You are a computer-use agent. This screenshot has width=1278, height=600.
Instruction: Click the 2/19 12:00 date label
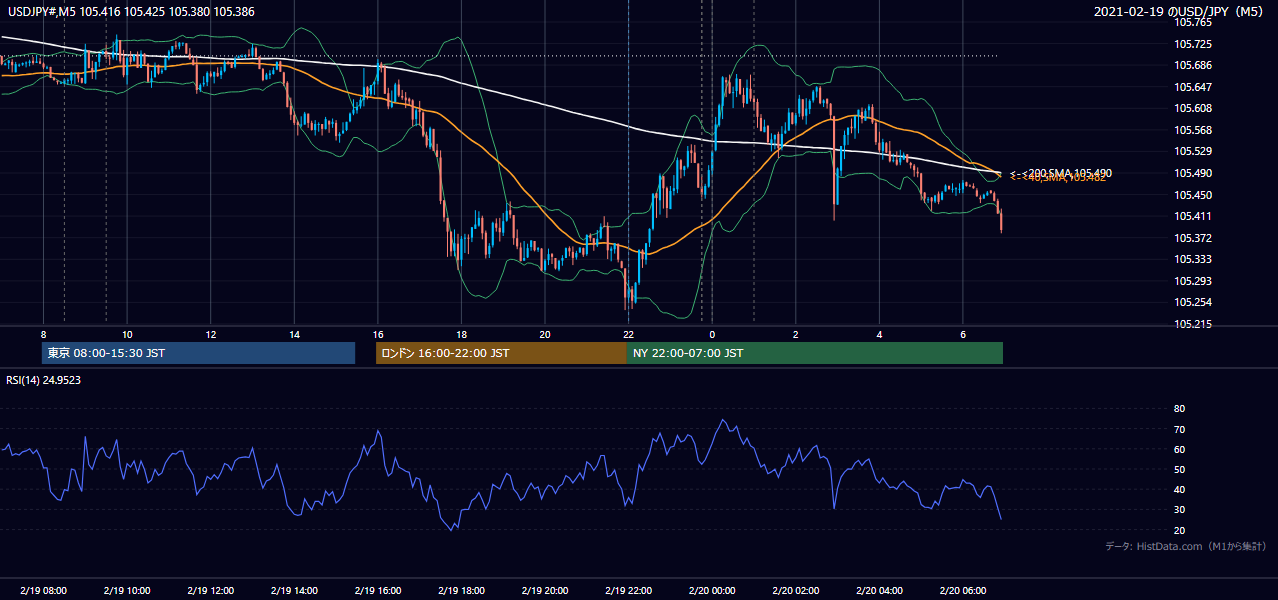point(210,591)
